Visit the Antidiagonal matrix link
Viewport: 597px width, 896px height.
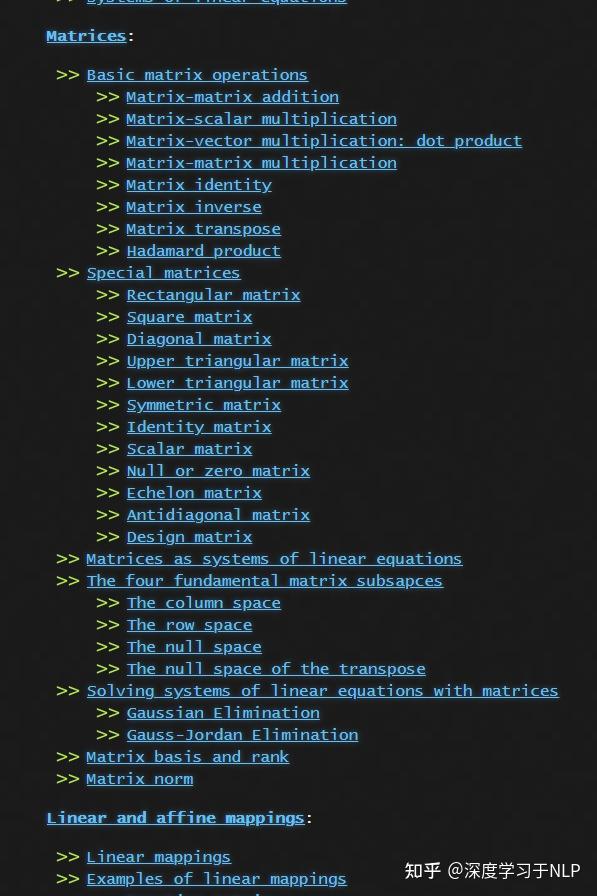click(218, 515)
